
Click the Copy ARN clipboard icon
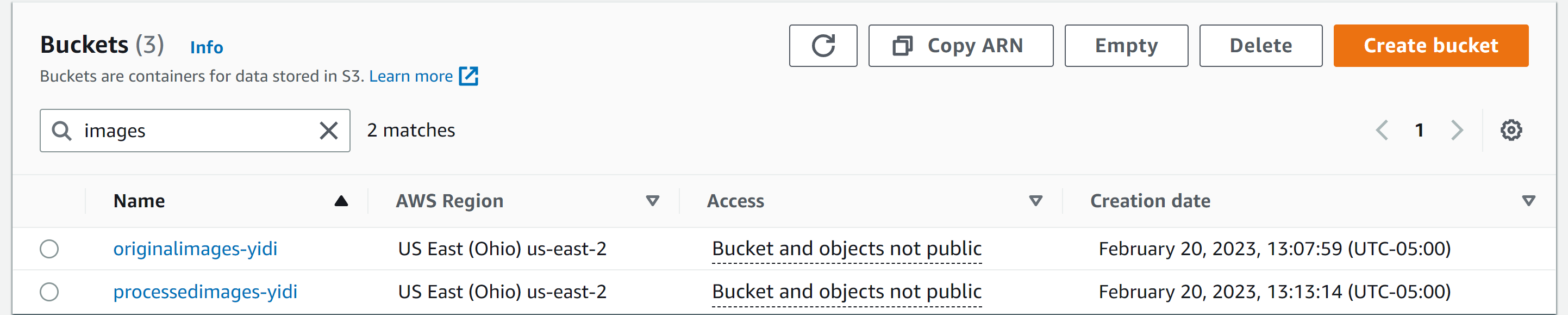(903, 45)
